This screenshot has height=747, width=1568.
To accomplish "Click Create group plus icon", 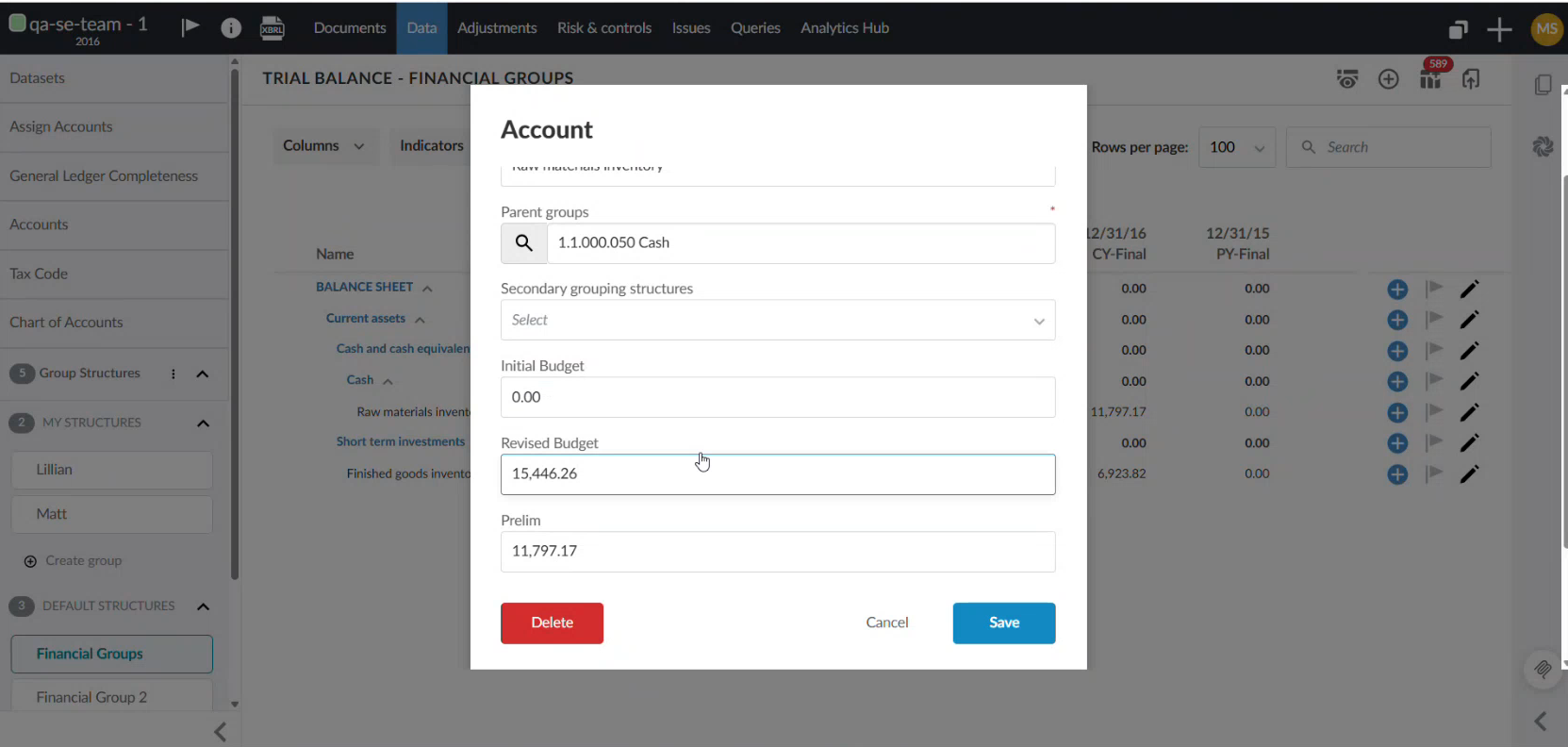I will point(30,561).
